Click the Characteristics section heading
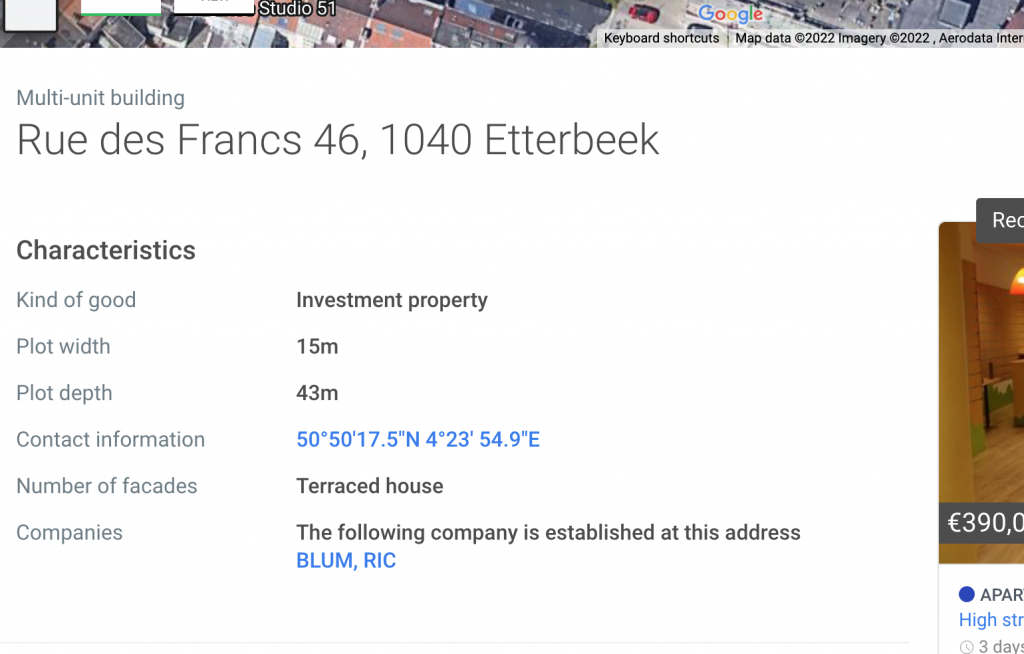This screenshot has height=654, width=1024. tap(106, 250)
